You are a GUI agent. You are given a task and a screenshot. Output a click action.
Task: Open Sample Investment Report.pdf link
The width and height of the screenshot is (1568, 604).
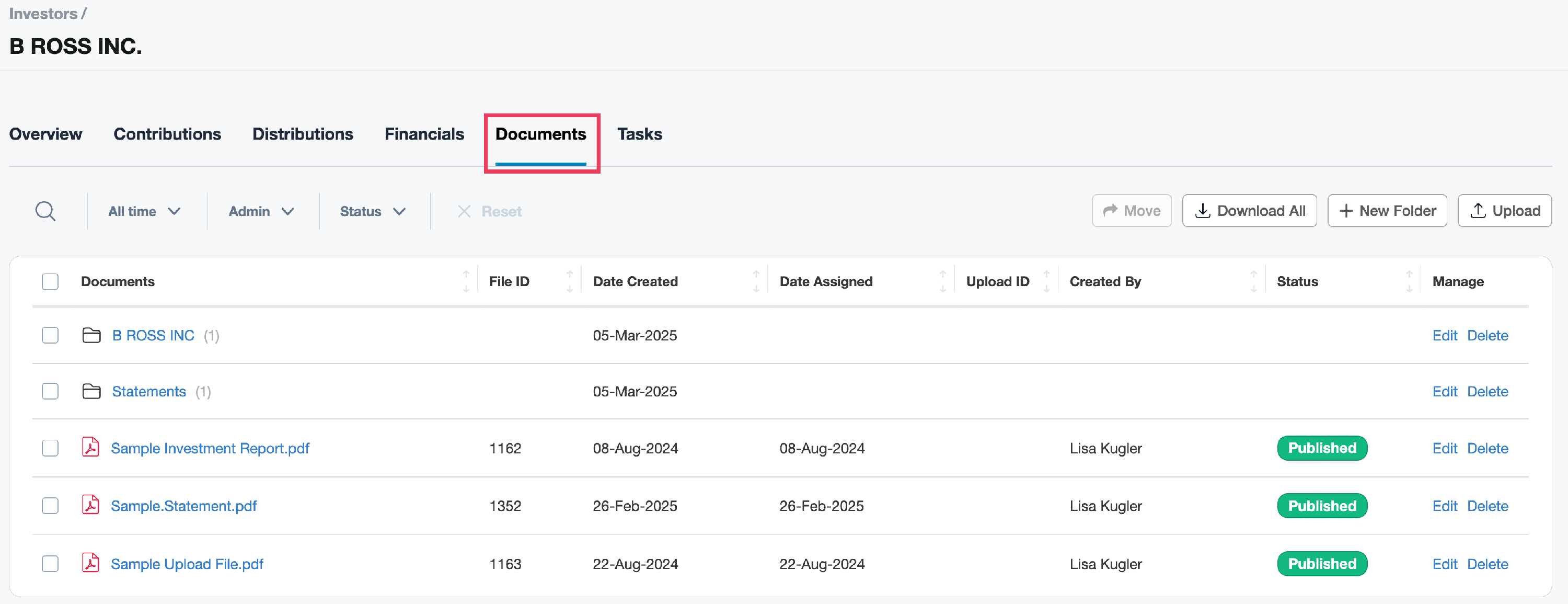210,448
